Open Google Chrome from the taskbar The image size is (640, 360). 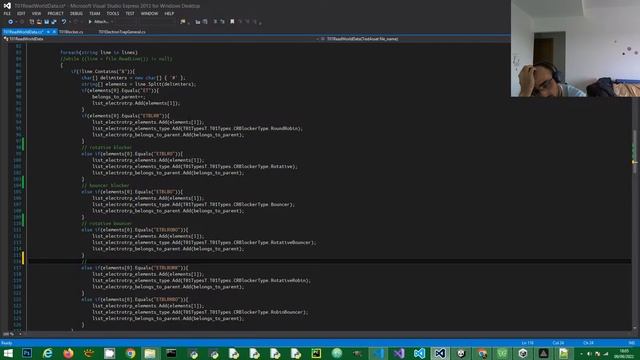tap(130, 353)
